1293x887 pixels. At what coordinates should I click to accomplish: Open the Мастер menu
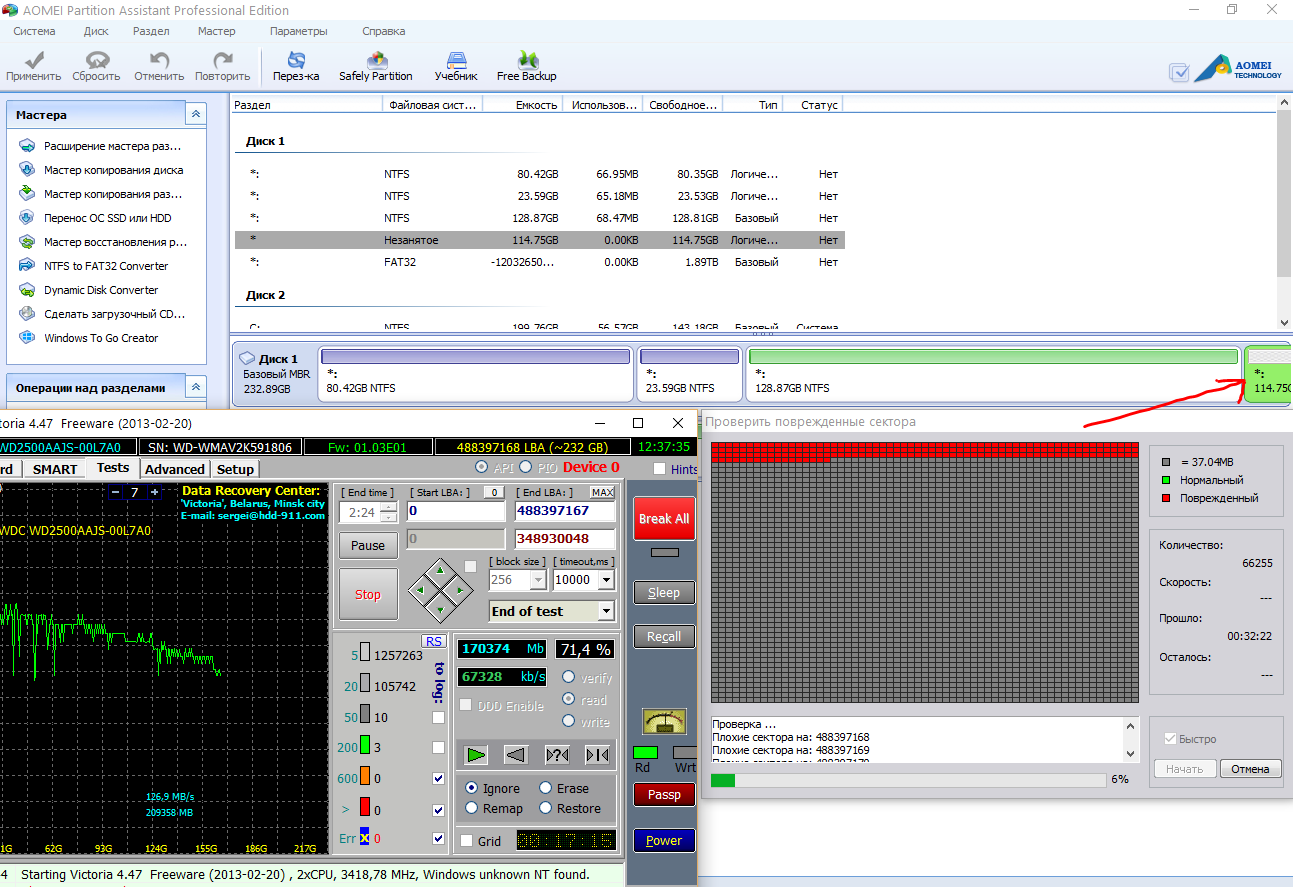coord(217,31)
